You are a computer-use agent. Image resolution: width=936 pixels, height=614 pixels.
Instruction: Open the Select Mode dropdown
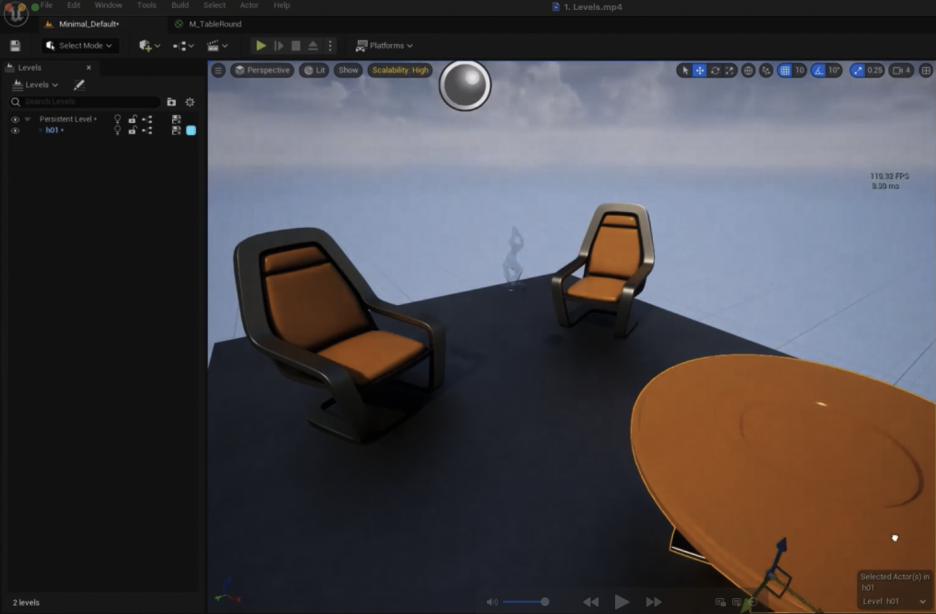click(79, 45)
